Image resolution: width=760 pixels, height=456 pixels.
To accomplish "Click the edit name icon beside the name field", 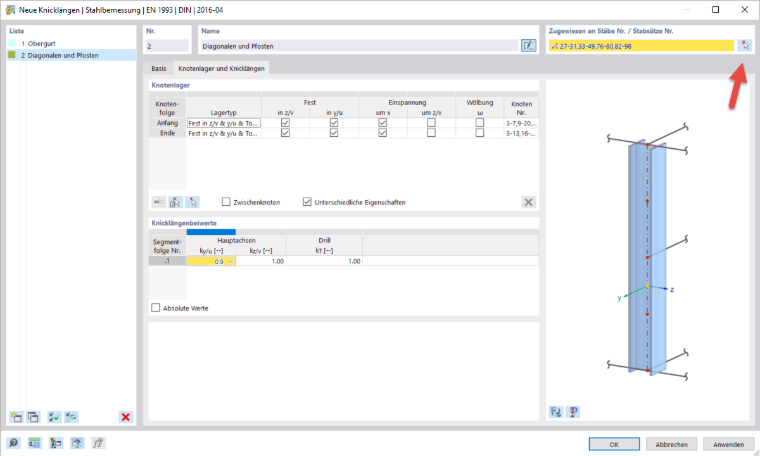I will pyautogui.click(x=528, y=46).
